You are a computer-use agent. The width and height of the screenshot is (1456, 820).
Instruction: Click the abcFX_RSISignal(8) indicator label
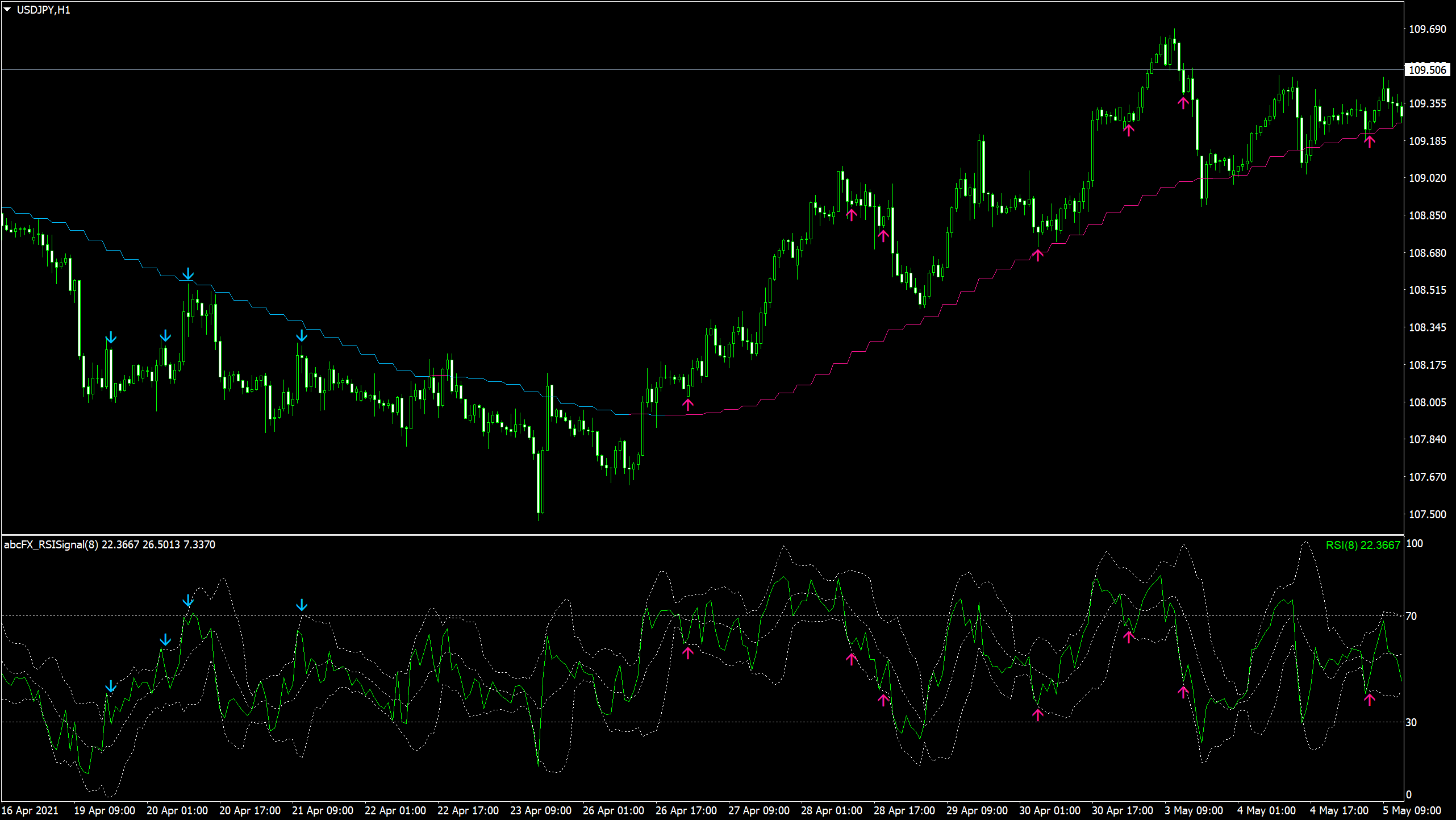51,544
